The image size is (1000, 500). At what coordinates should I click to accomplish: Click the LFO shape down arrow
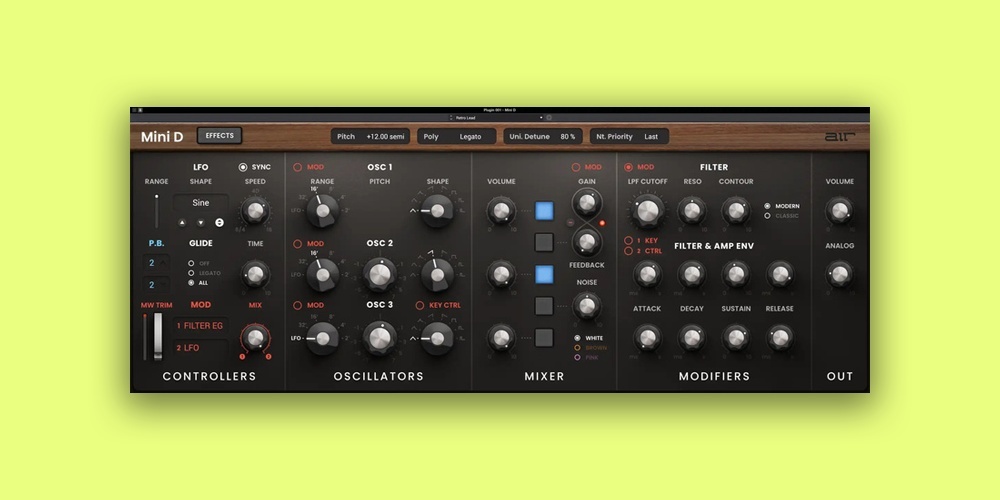(x=201, y=223)
